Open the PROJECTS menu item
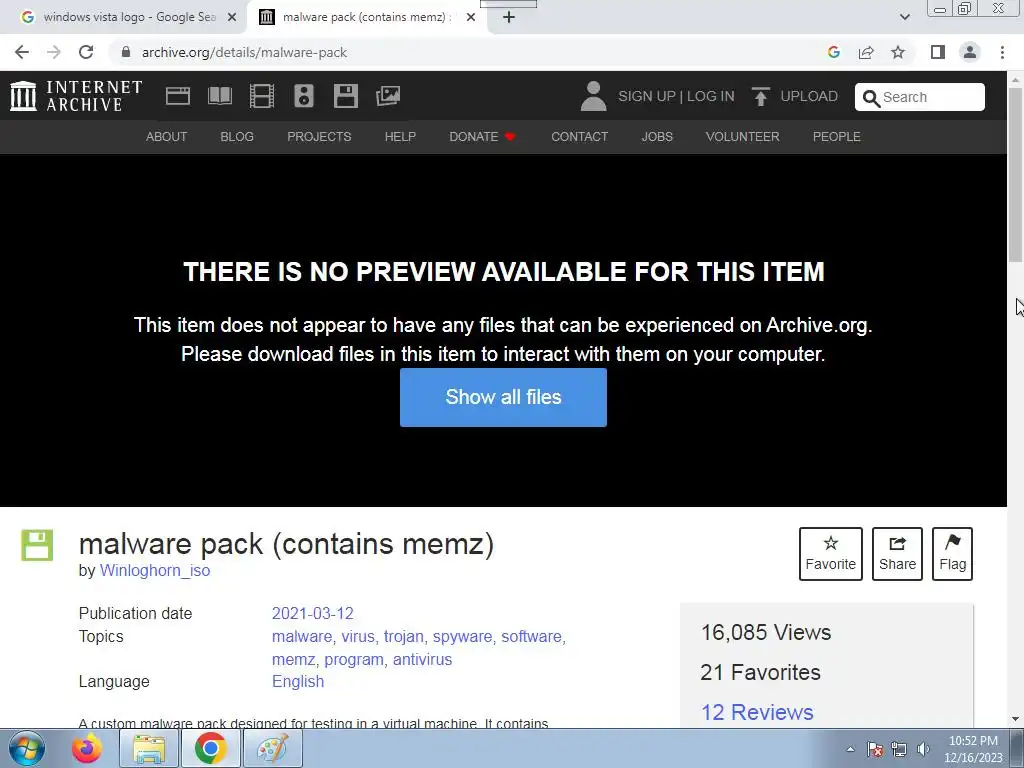The width and height of the screenshot is (1024, 768). tap(319, 136)
